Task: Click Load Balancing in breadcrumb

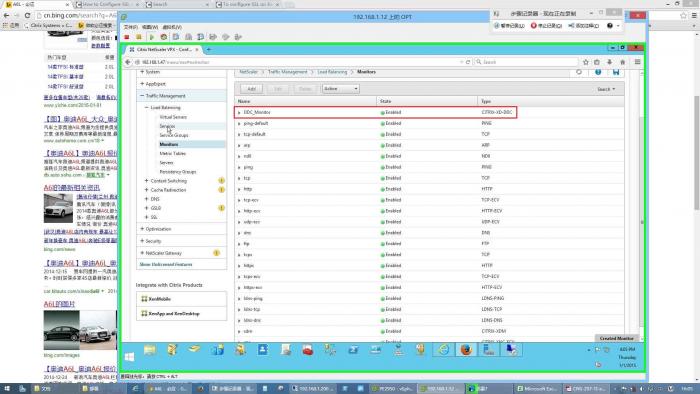Action: [332, 72]
